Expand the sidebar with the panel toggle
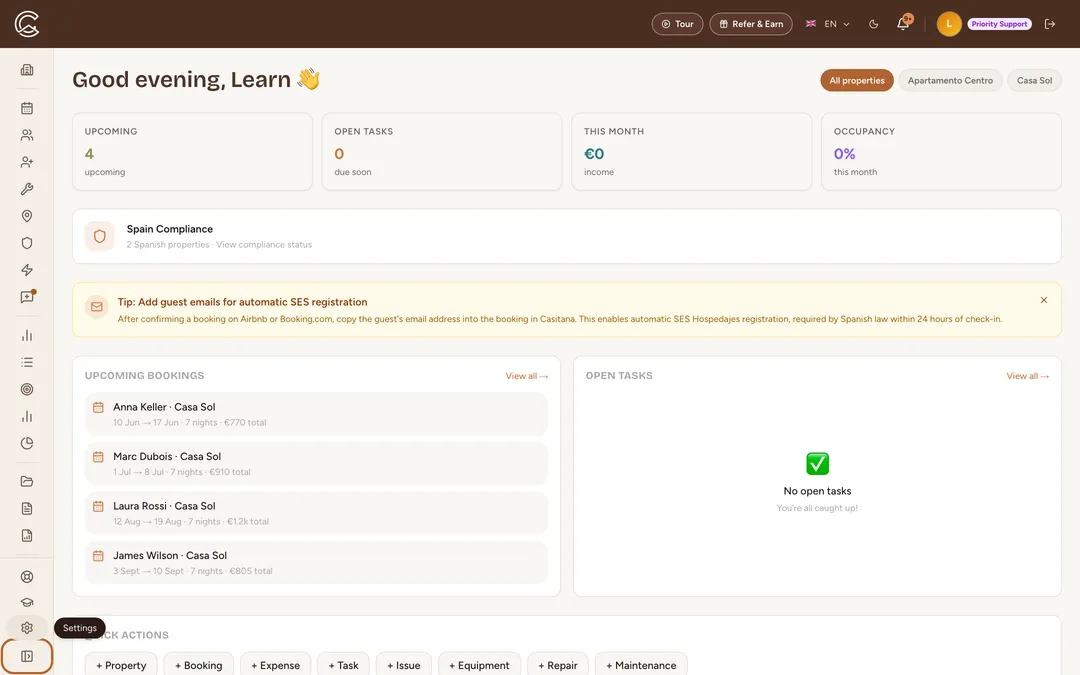 [27, 656]
